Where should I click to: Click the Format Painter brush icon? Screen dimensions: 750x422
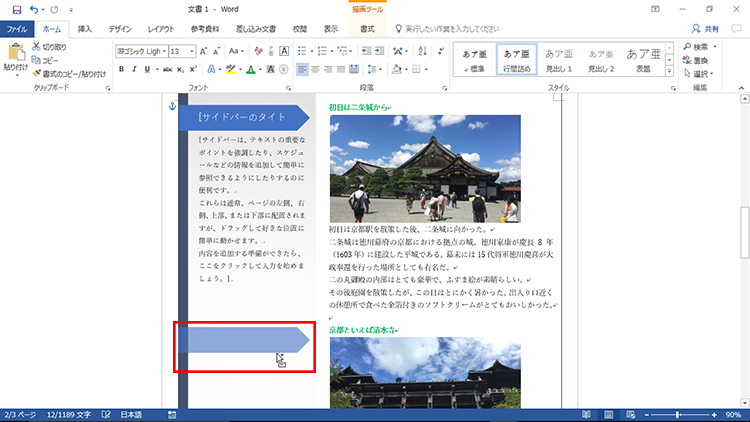pyautogui.click(x=37, y=73)
